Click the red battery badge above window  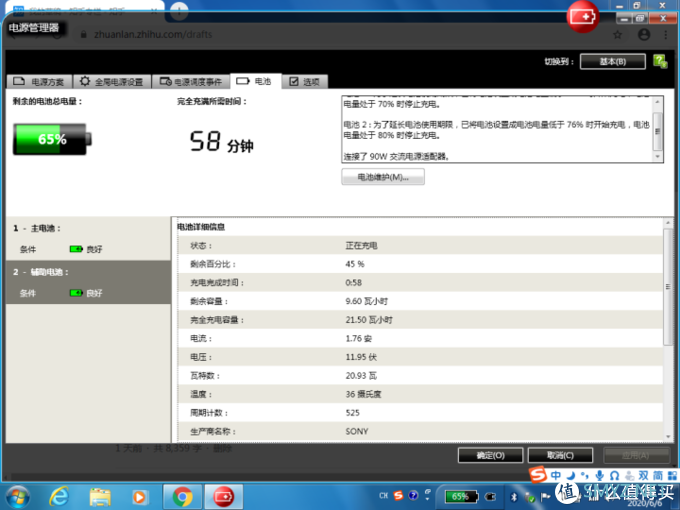(582, 16)
